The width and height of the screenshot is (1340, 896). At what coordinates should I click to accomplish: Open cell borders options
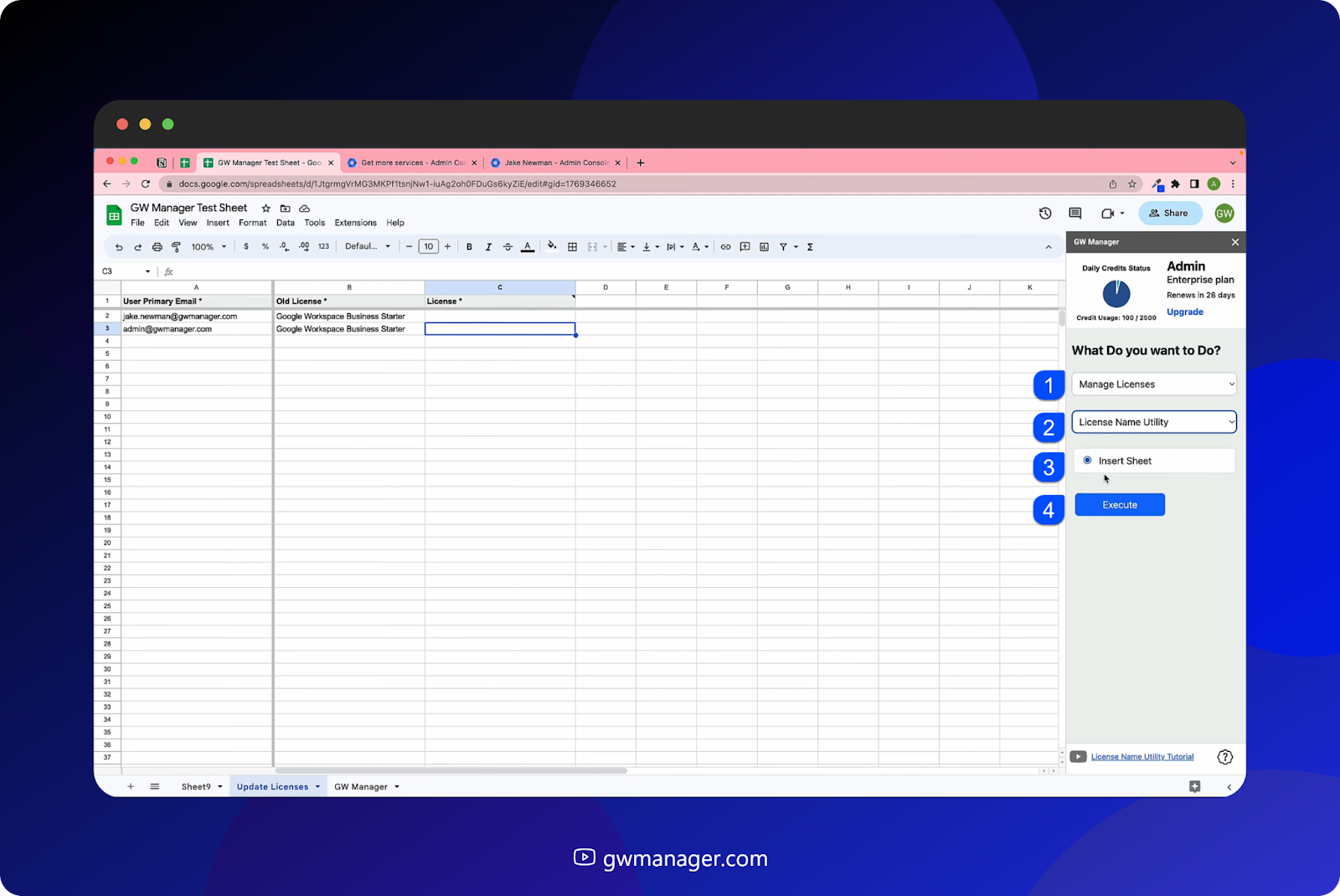tap(572, 247)
